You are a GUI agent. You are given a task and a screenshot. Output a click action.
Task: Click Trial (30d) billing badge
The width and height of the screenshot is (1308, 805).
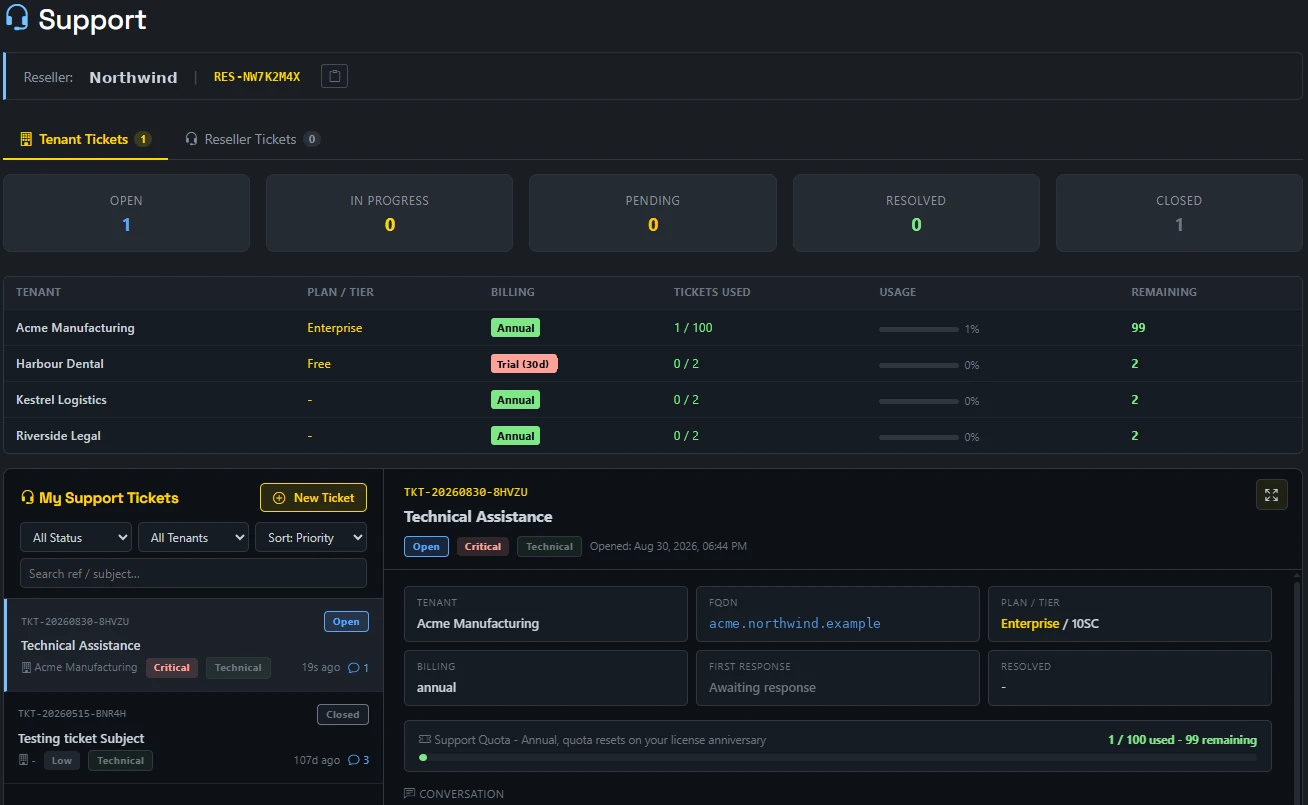(524, 364)
